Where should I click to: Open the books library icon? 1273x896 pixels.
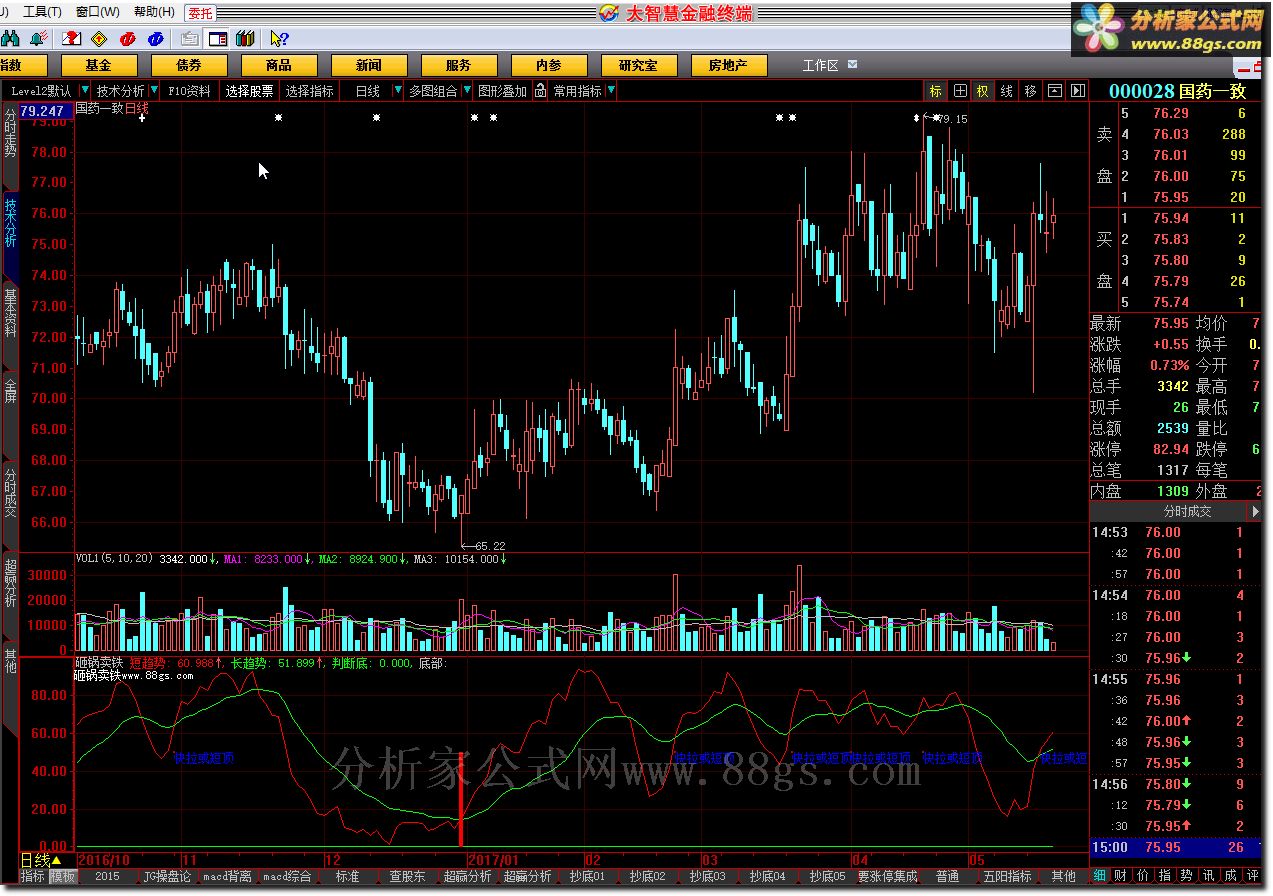click(x=245, y=39)
